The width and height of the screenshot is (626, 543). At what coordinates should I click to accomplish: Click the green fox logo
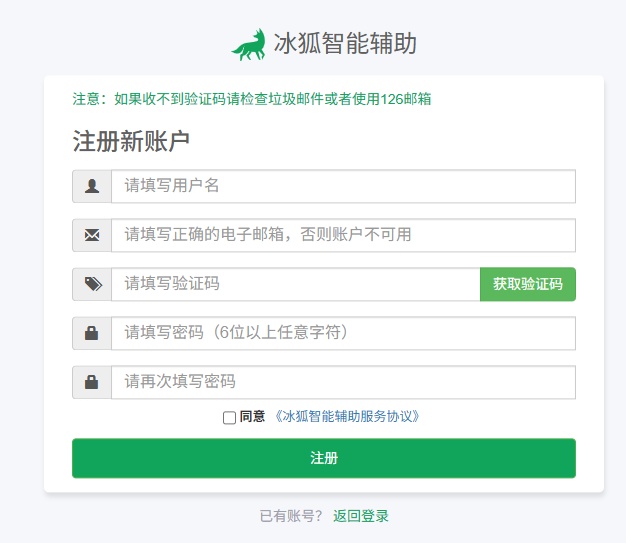coord(249,44)
